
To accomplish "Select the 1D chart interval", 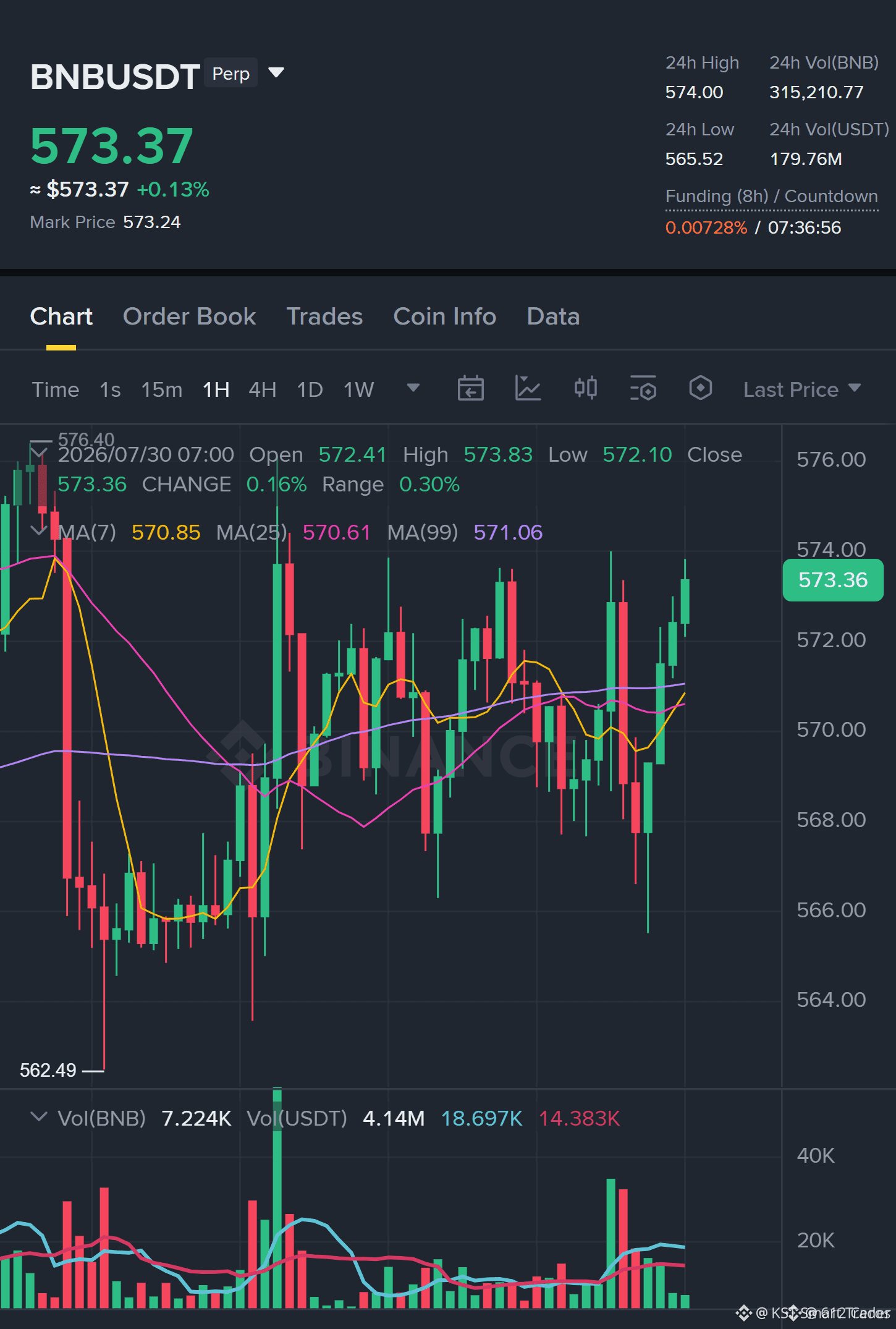I will tap(310, 389).
